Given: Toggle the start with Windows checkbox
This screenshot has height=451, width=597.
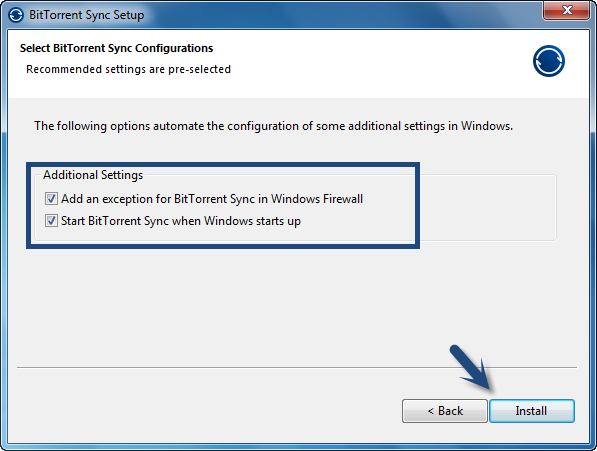Looking at the screenshot, I should 51,220.
